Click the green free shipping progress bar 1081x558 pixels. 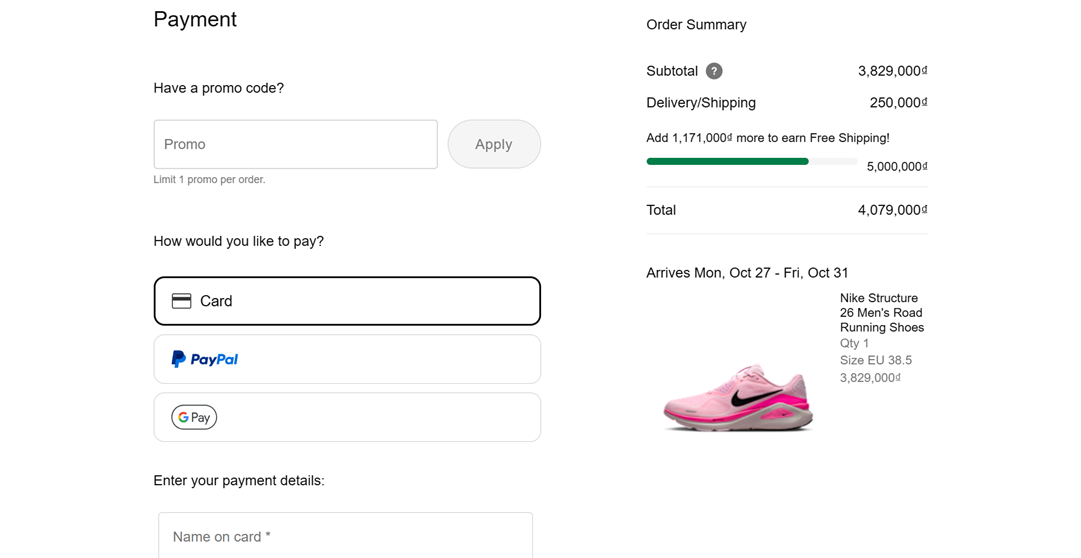[x=727, y=161]
